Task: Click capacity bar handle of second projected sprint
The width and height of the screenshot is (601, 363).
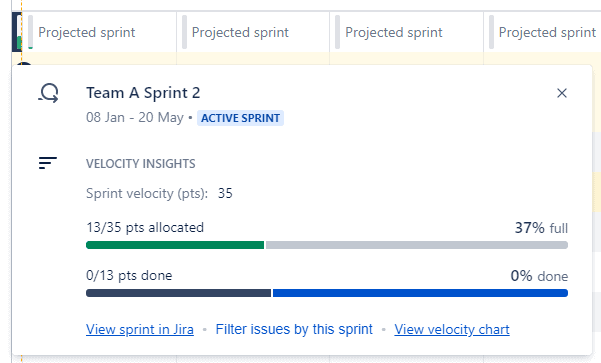Action: pyautogui.click(x=184, y=32)
